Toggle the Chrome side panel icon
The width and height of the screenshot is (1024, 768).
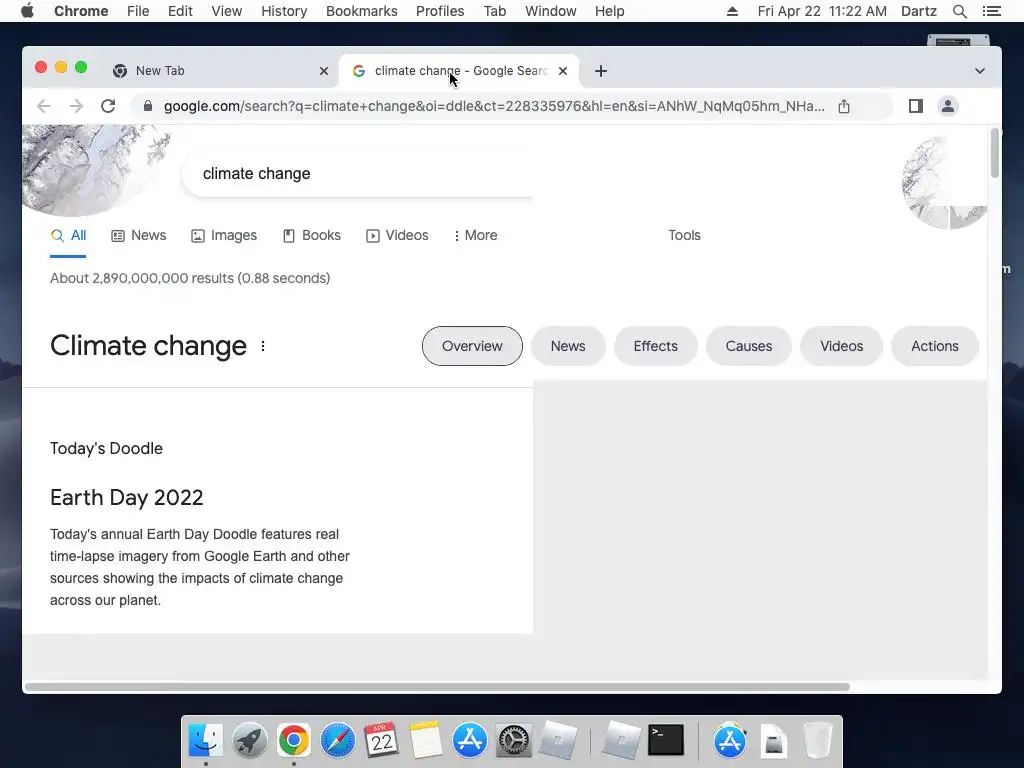[x=916, y=106]
